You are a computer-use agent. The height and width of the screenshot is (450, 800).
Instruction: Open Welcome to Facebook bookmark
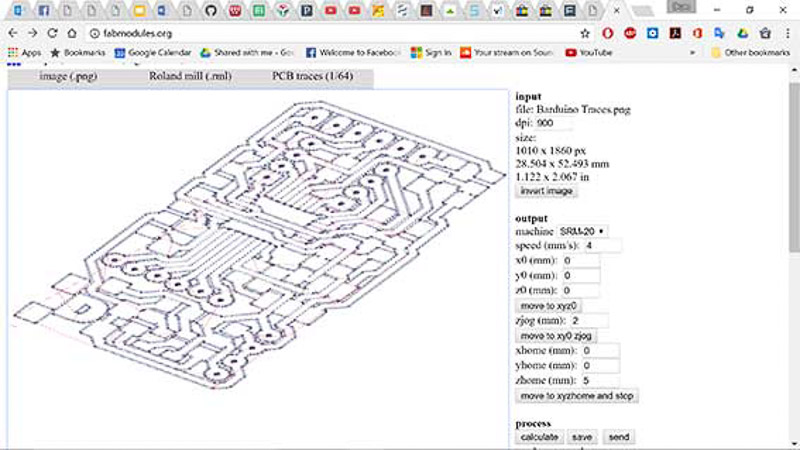click(353, 53)
